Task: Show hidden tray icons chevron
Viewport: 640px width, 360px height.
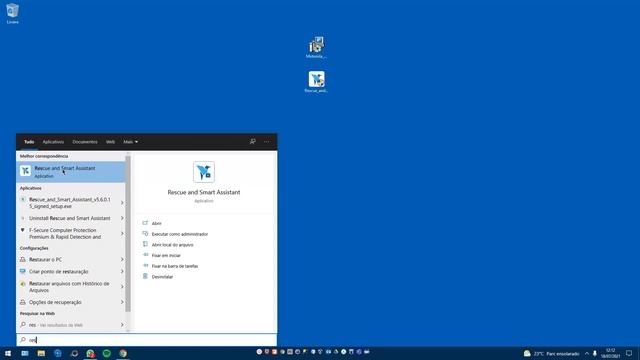Action: click(x=587, y=353)
